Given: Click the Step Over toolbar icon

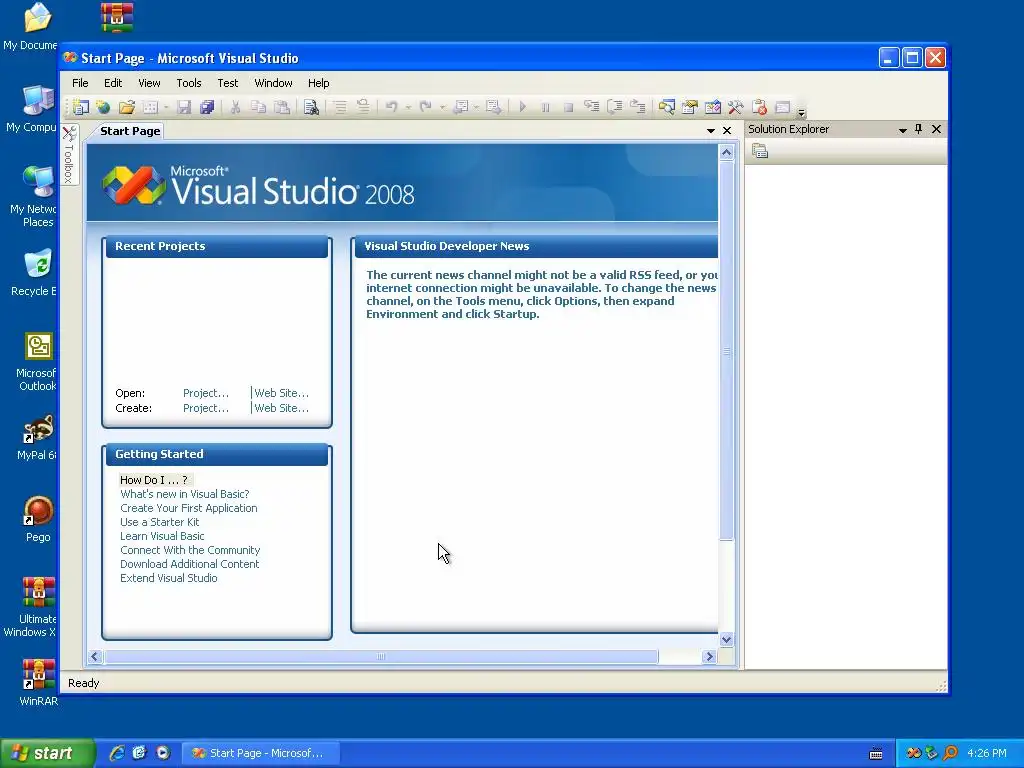Looking at the screenshot, I should pos(615,106).
